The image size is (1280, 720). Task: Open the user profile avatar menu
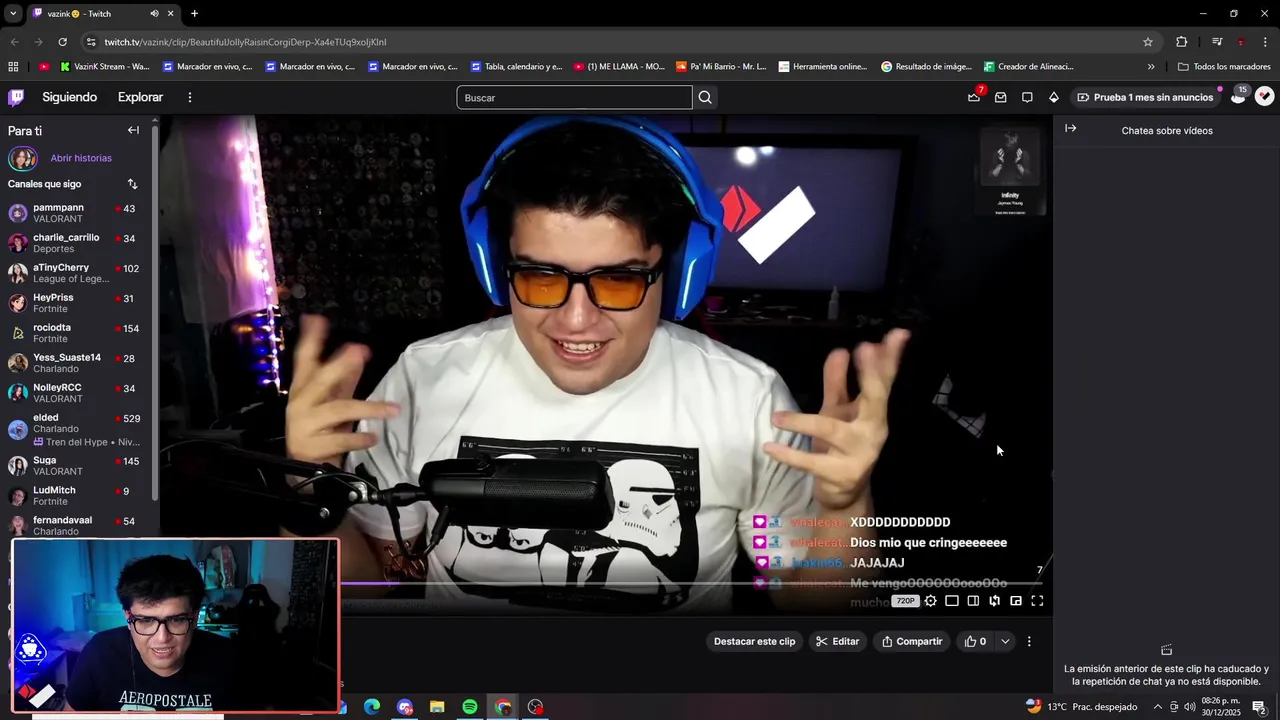[1265, 97]
